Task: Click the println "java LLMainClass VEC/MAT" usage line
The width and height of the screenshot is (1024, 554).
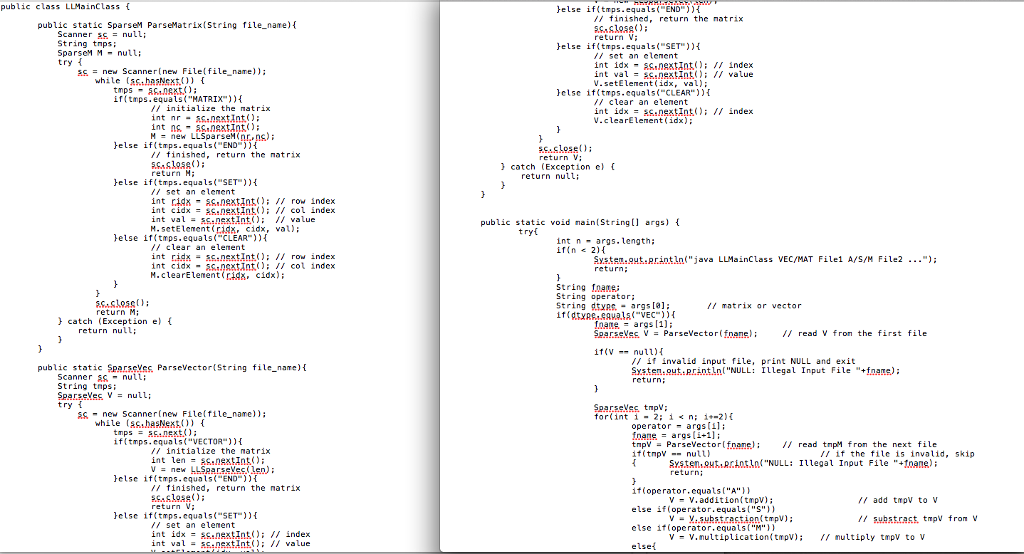Action: click(765, 259)
